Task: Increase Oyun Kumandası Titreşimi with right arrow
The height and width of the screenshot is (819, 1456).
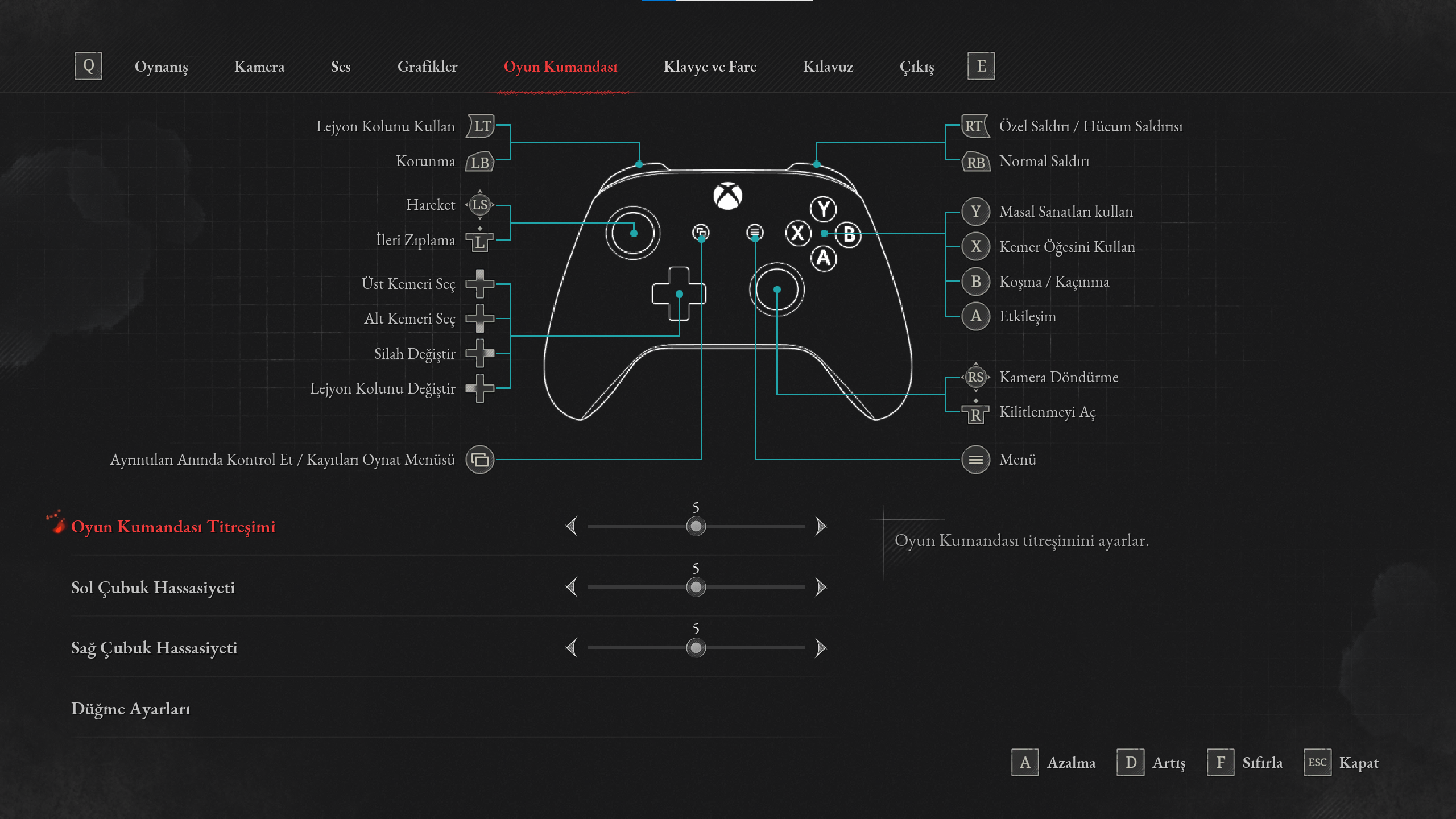Action: [820, 526]
